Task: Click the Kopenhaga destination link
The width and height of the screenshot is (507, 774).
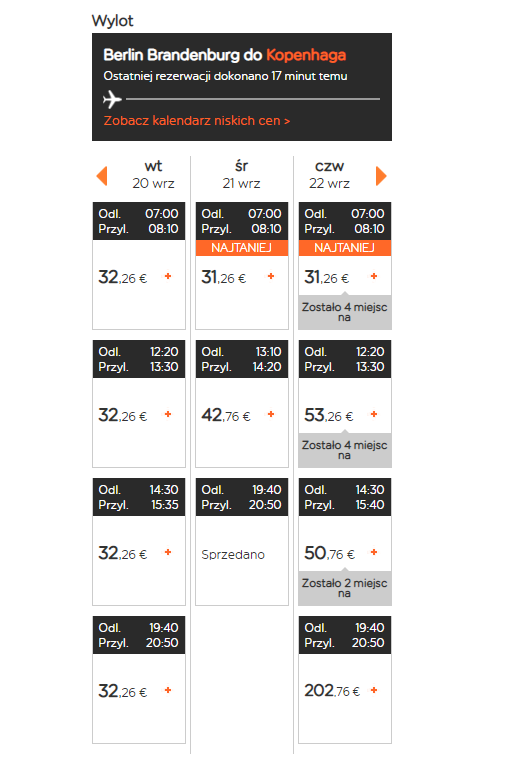Action: pos(306,55)
